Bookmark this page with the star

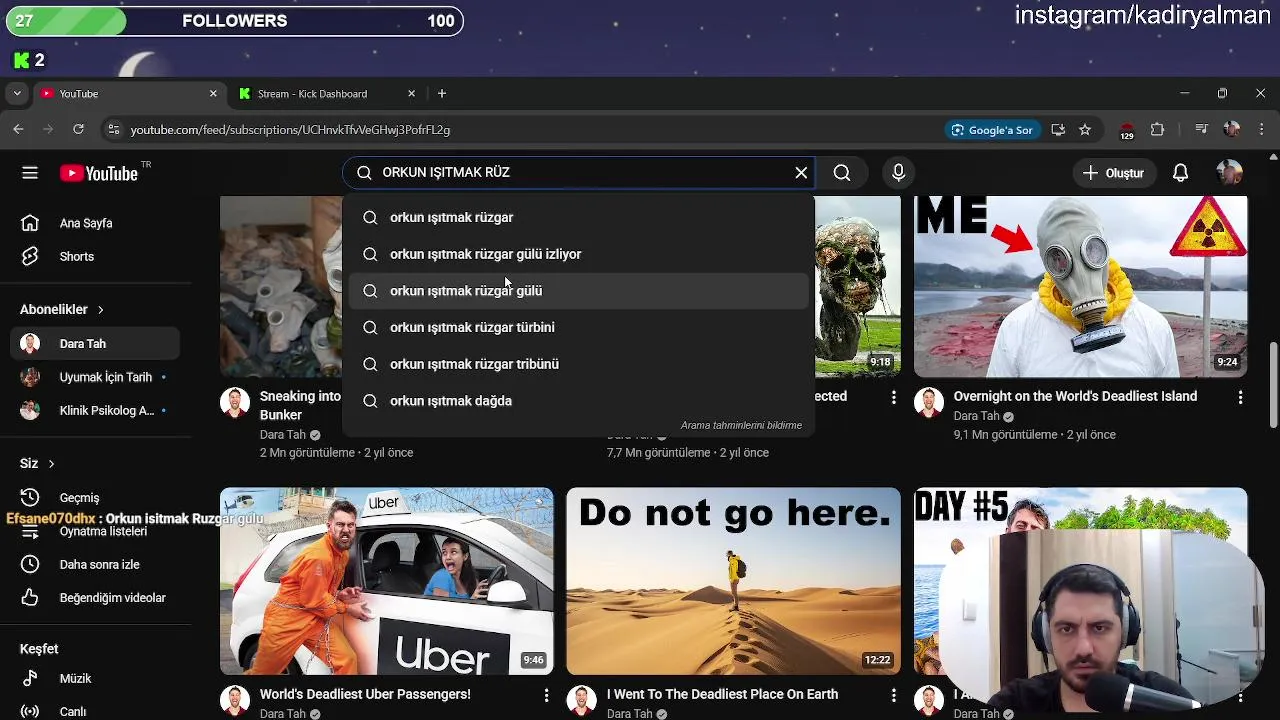point(1085,130)
